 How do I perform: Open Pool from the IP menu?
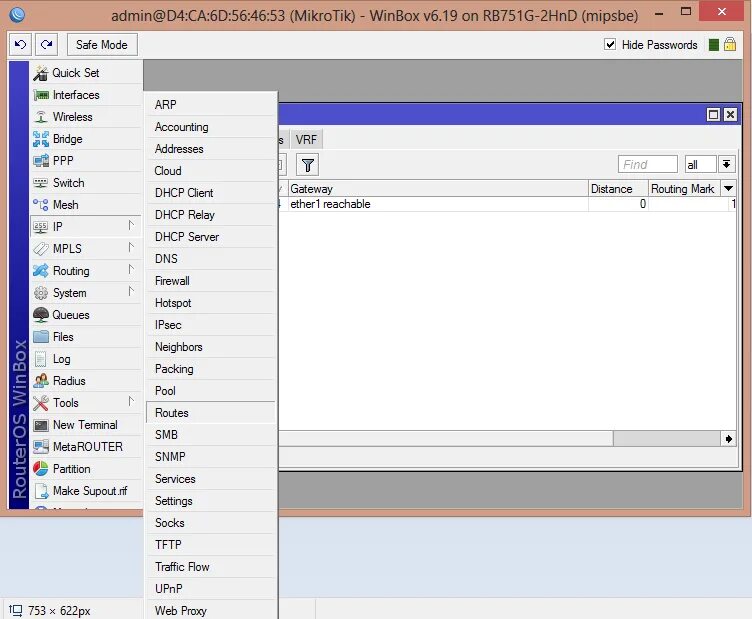pos(211,391)
